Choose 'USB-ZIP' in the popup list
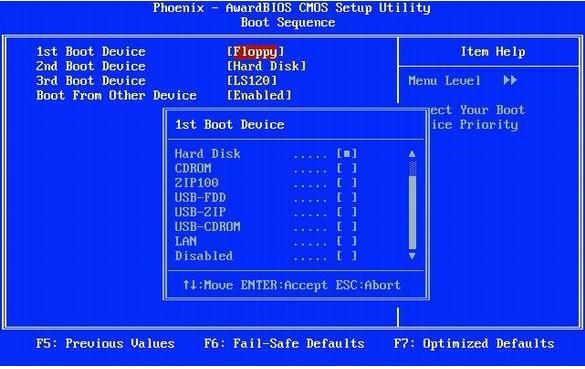 (200, 212)
